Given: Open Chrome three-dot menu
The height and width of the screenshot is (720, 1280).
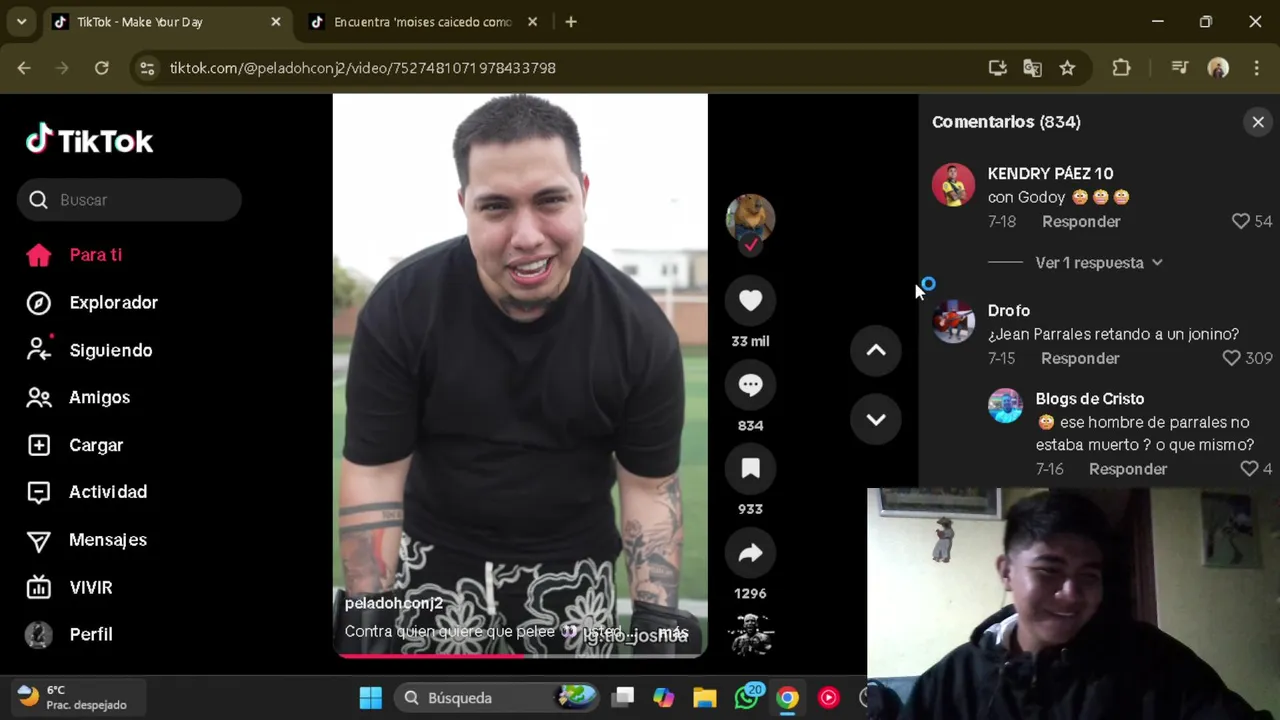Looking at the screenshot, I should [1257, 68].
